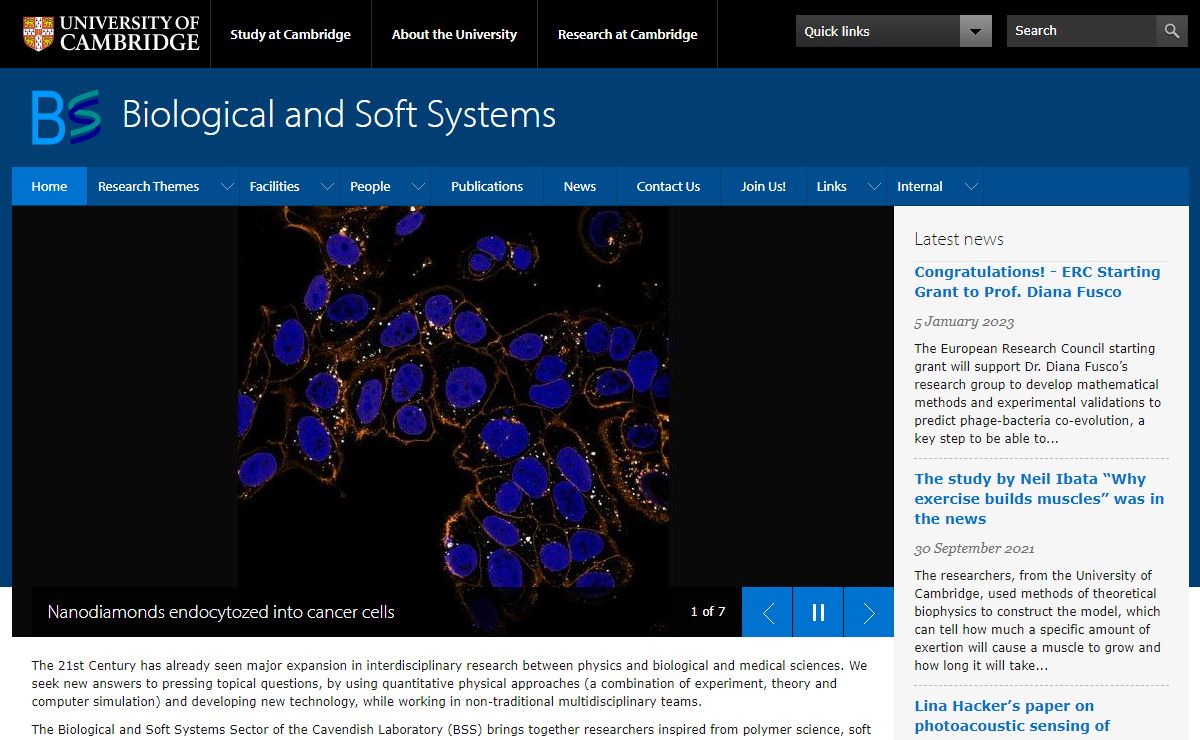Open the Publications menu item

[x=487, y=186]
